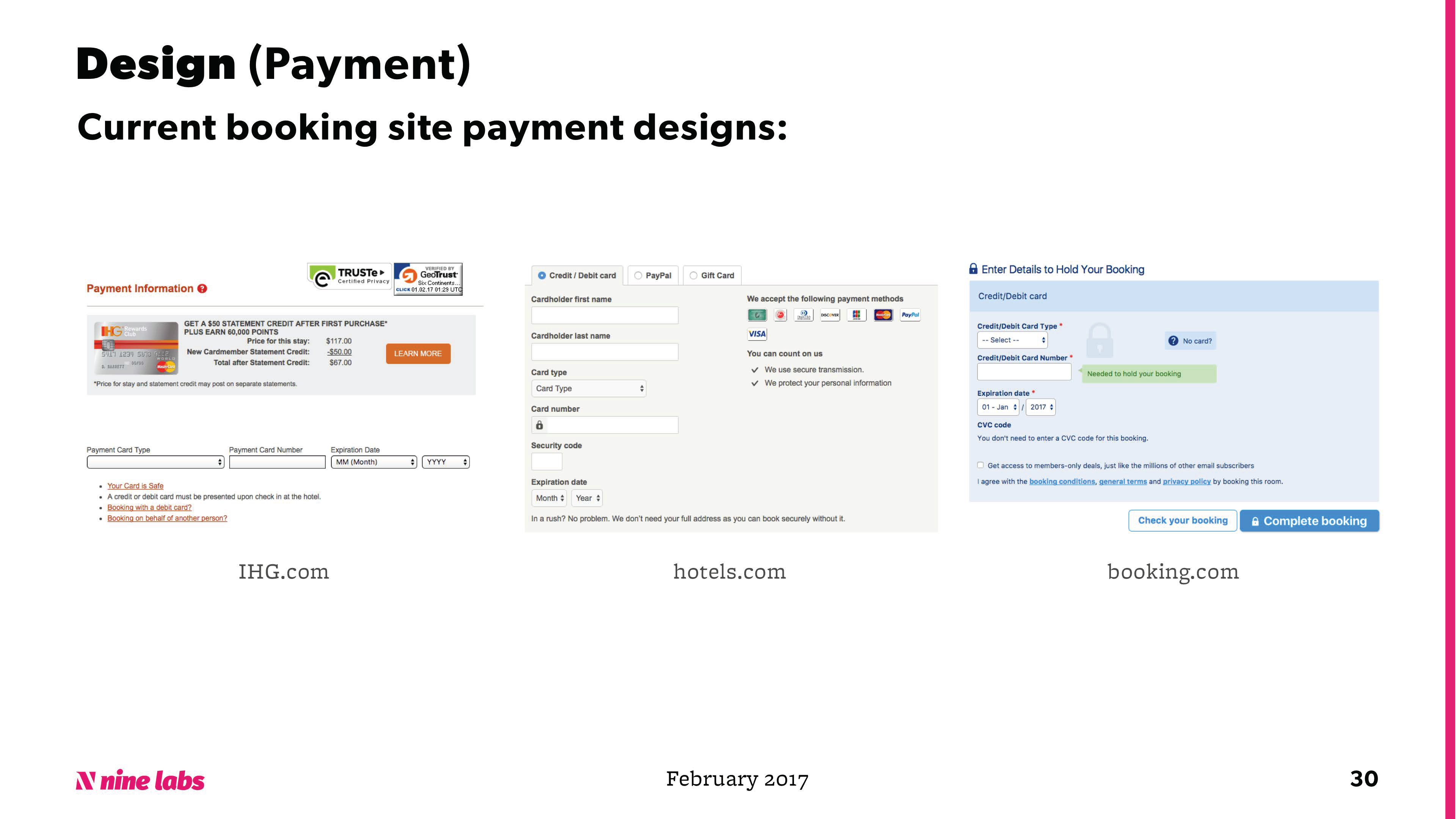Select the Credit / Debit card radio button

point(541,275)
